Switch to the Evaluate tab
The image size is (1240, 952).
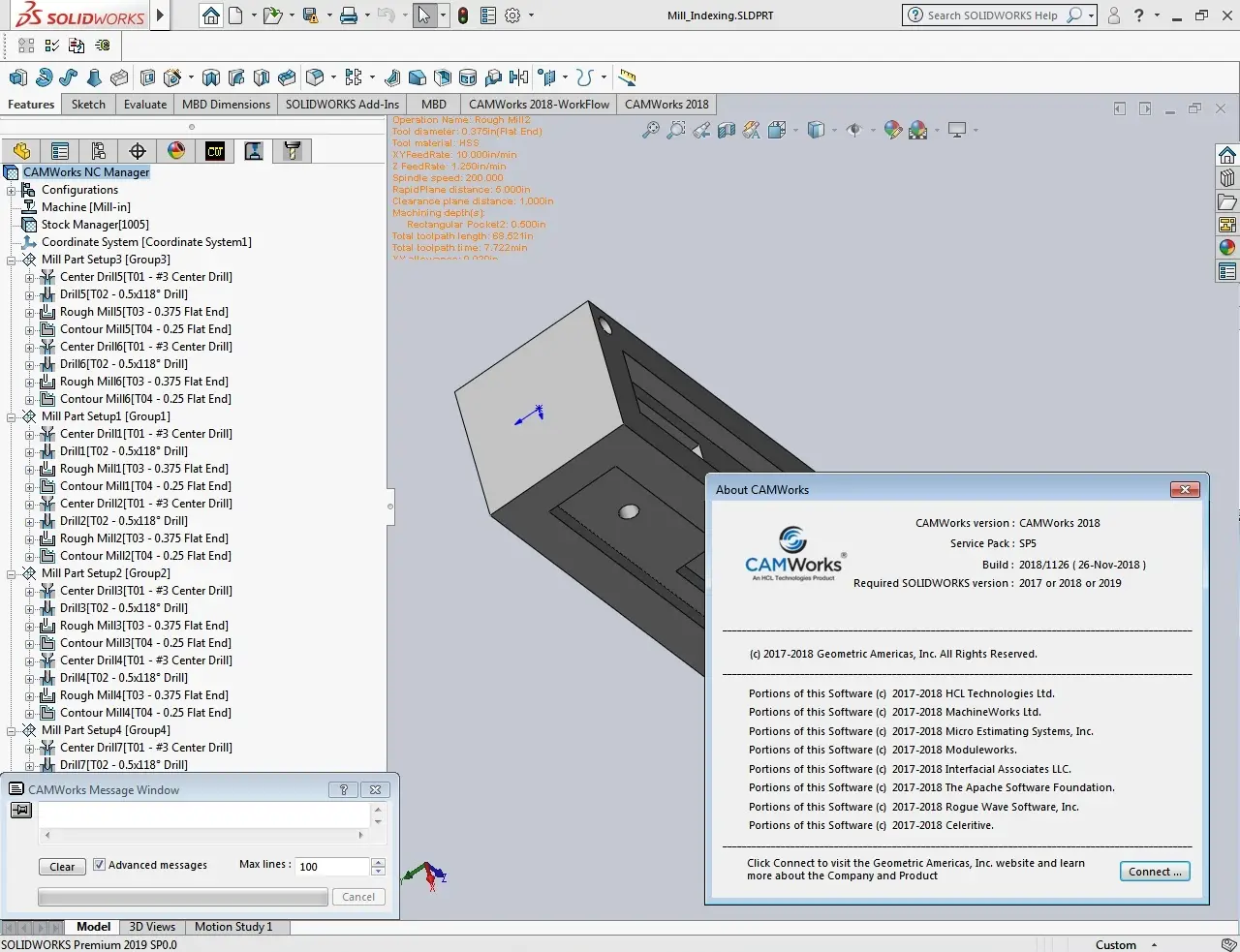pyautogui.click(x=145, y=105)
